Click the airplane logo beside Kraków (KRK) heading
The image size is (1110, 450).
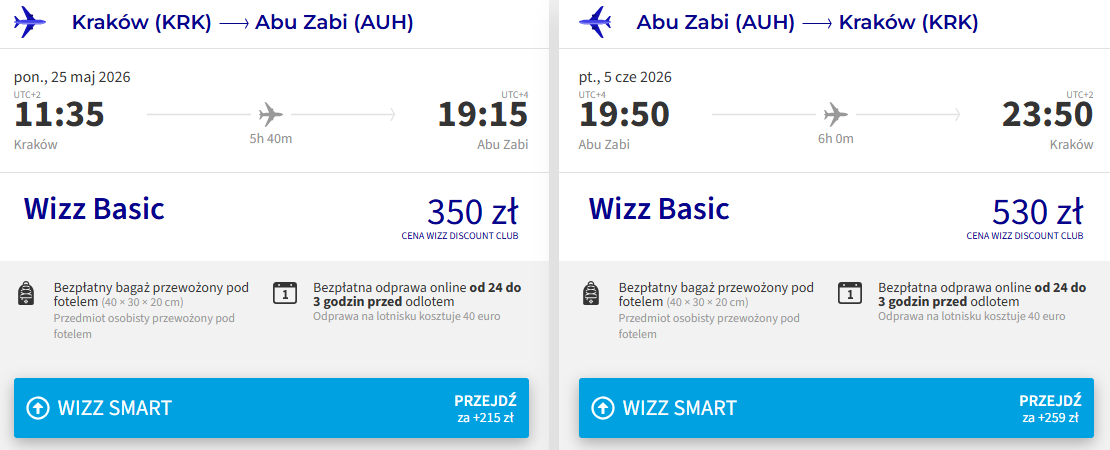(32, 21)
